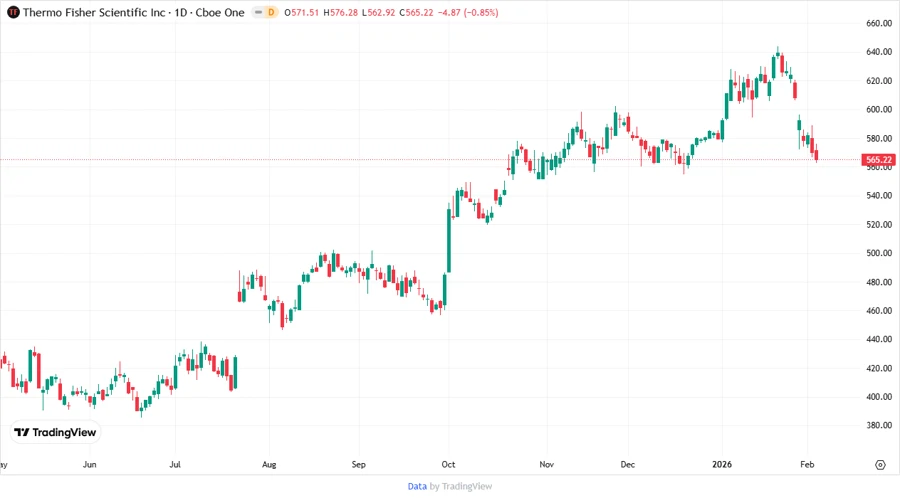Click the Sep label on time axis
The width and height of the screenshot is (900, 498).
359,464
